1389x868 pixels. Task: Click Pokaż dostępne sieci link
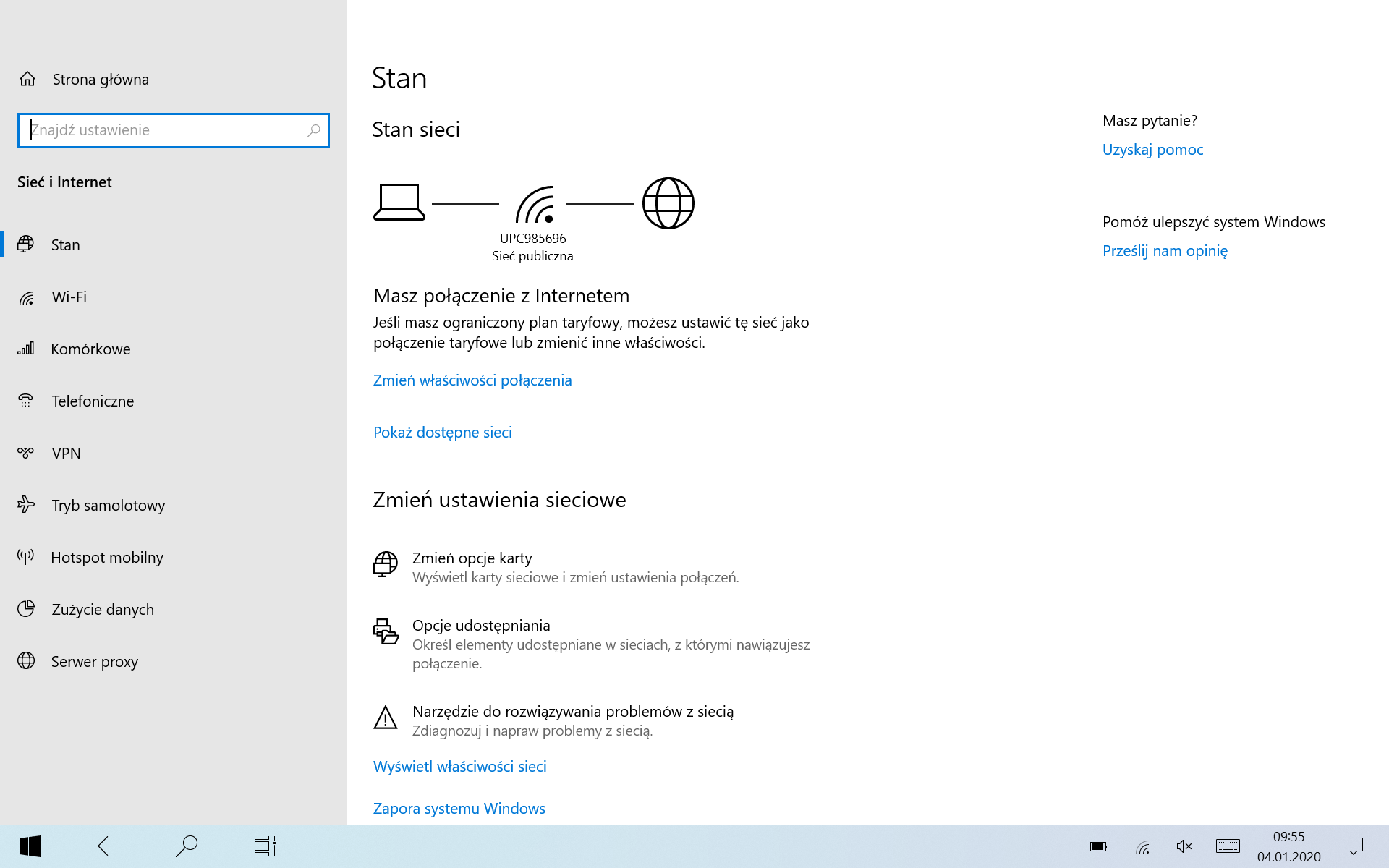click(x=442, y=433)
